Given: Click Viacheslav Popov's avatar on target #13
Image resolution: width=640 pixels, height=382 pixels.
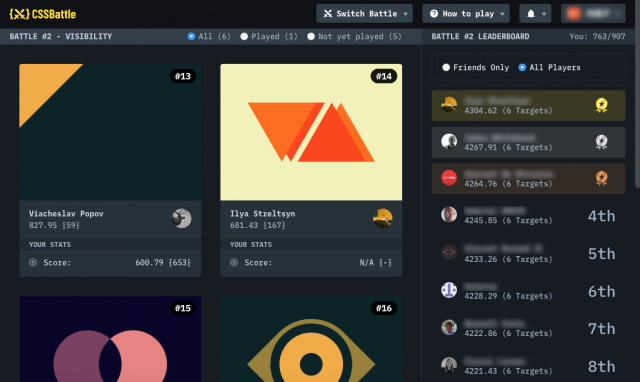Looking at the screenshot, I should pyautogui.click(x=182, y=218).
